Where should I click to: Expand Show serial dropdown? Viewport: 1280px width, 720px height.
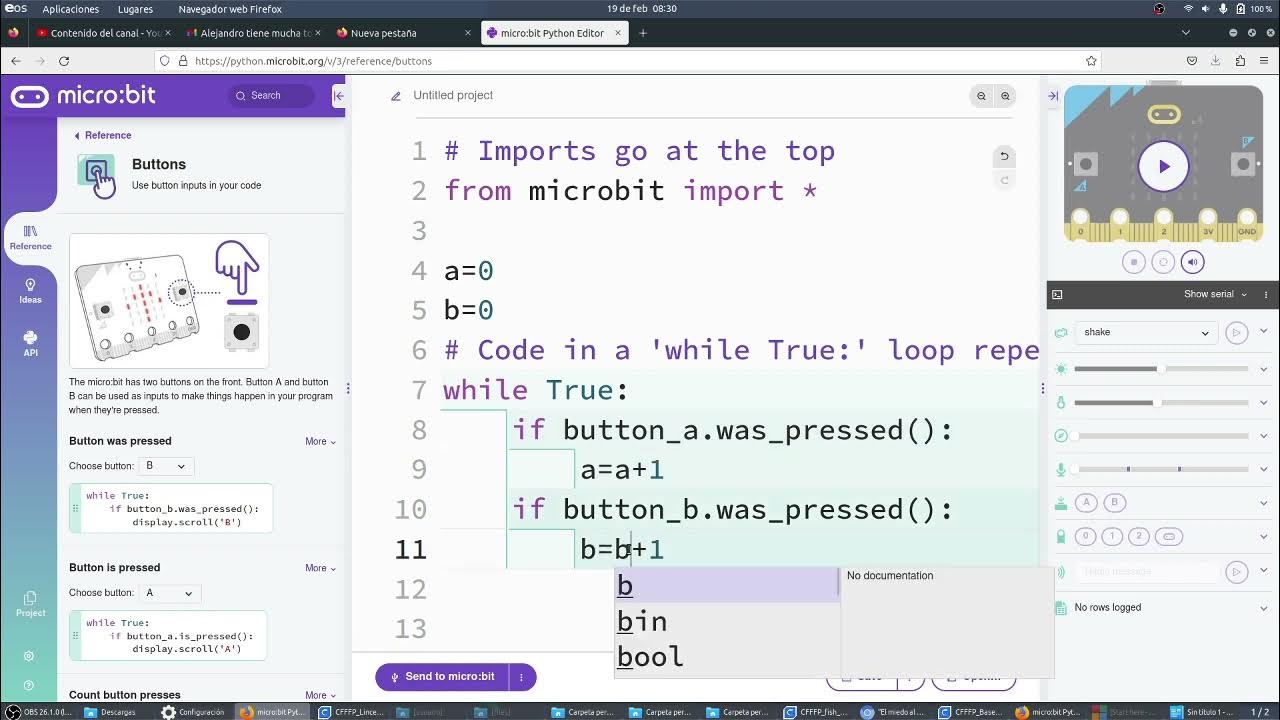(1215, 294)
